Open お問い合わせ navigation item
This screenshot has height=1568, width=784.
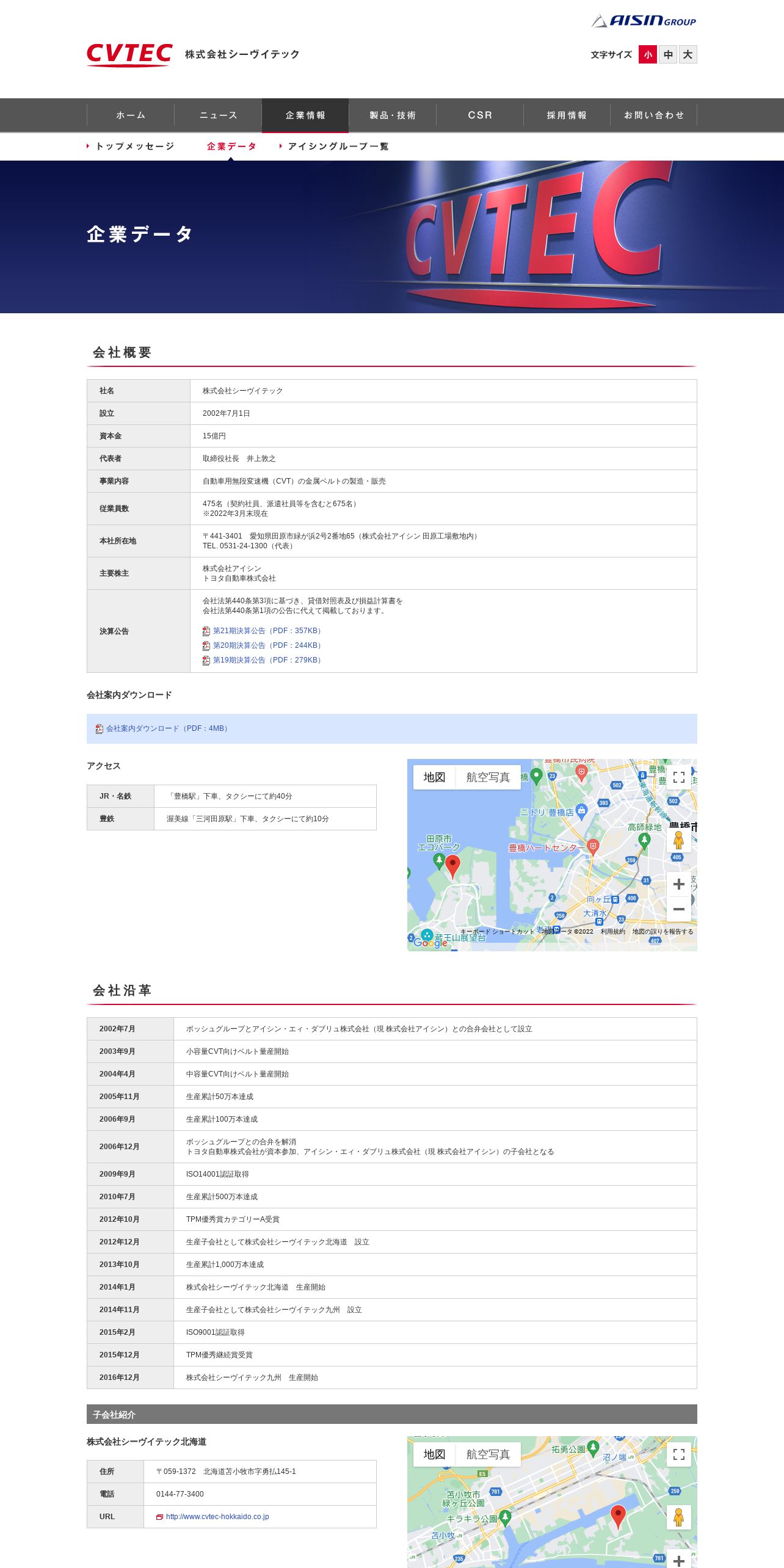click(x=654, y=115)
